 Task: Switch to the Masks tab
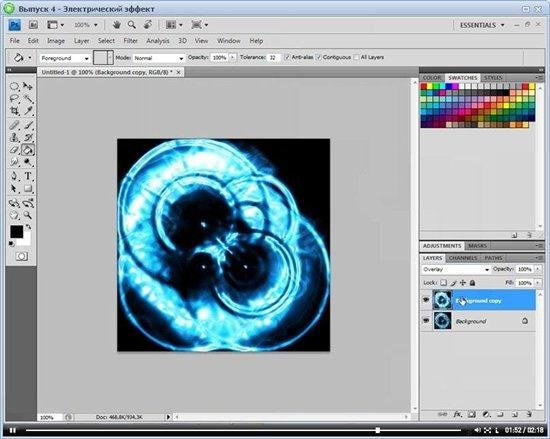[x=477, y=246]
